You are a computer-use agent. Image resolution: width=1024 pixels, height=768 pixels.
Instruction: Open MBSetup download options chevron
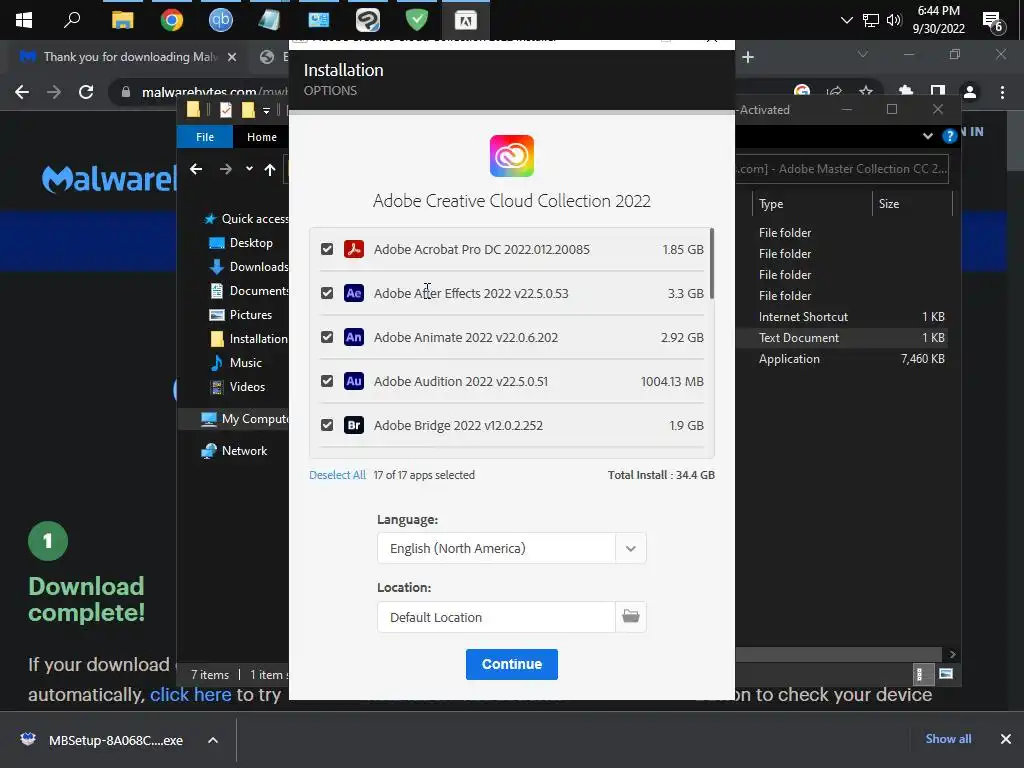(x=213, y=740)
